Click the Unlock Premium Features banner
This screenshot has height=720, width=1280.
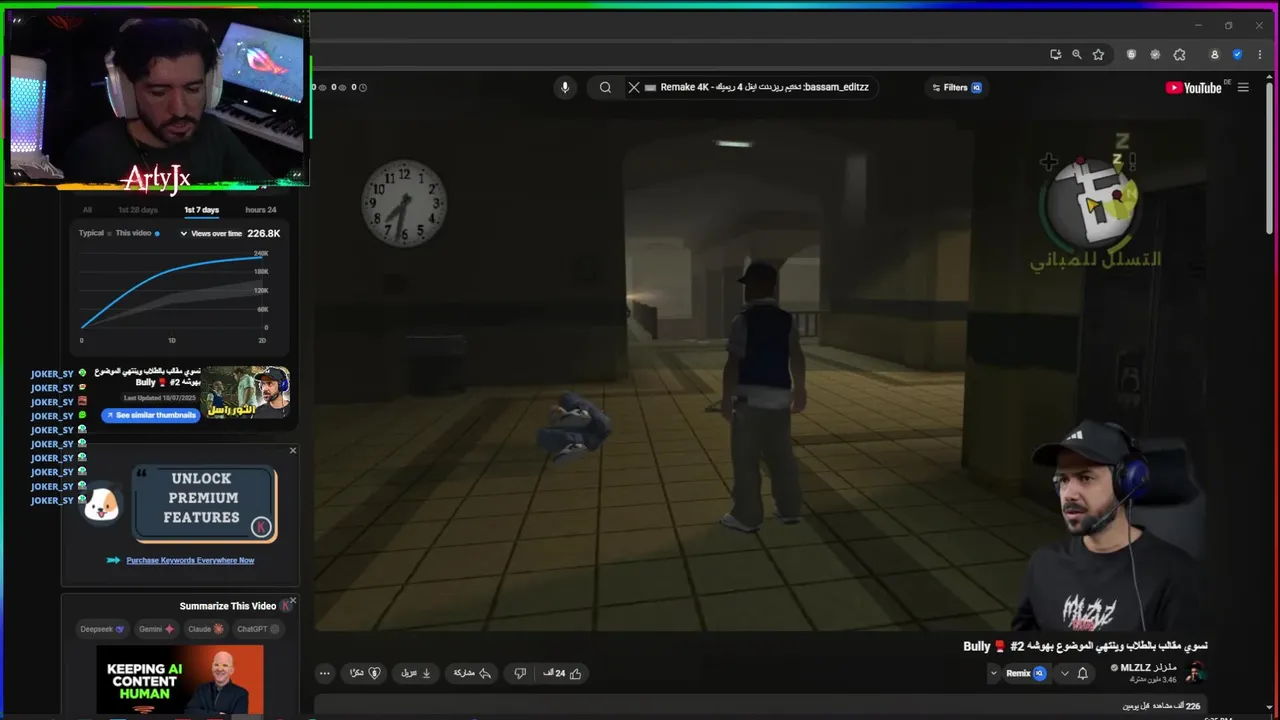[204, 503]
